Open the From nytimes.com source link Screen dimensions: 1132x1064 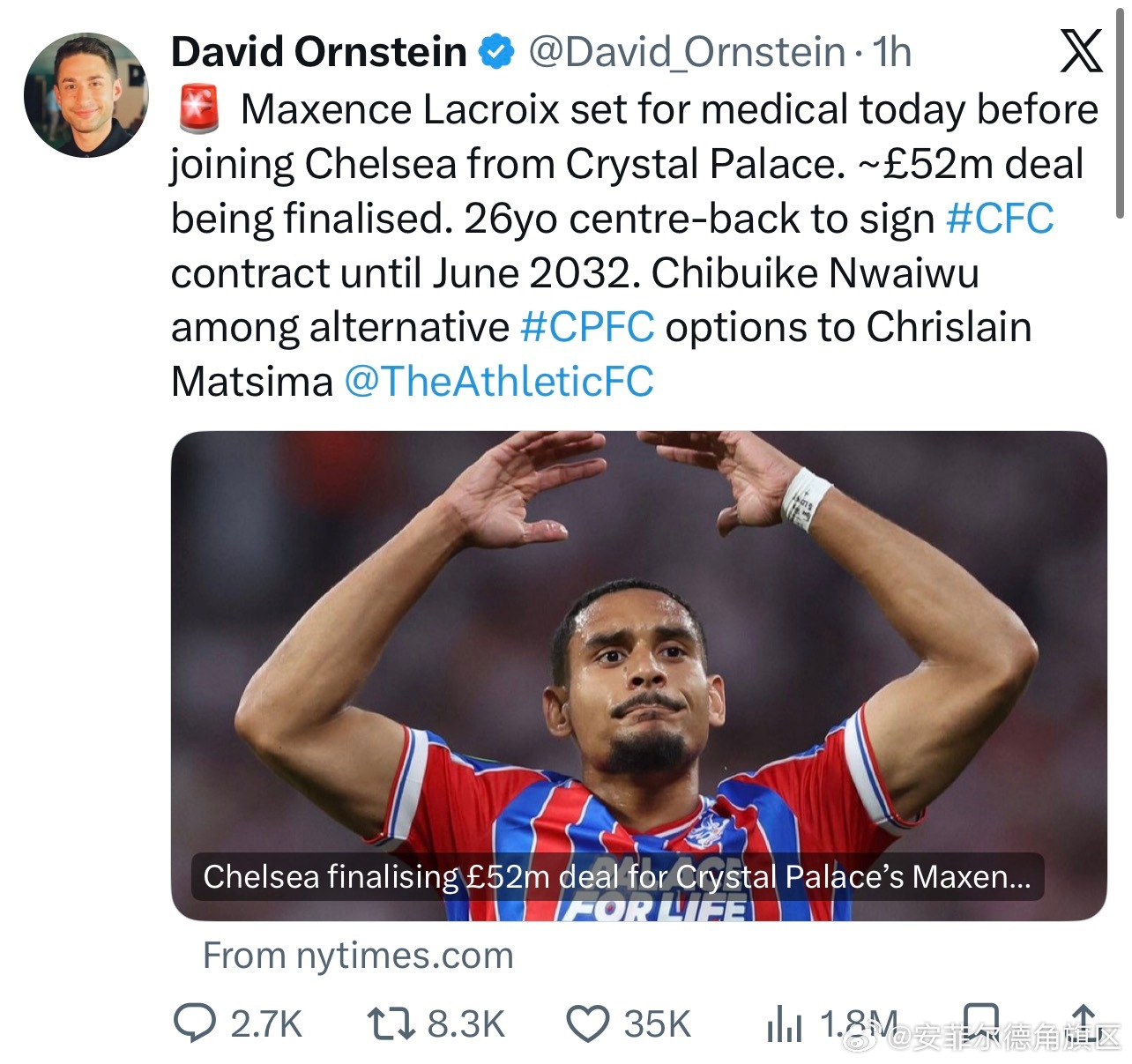[x=358, y=956]
